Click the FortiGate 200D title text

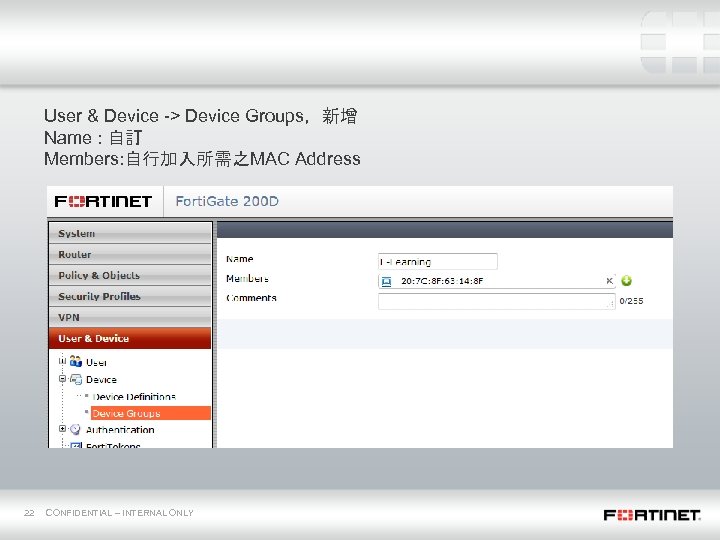pyautogui.click(x=227, y=201)
